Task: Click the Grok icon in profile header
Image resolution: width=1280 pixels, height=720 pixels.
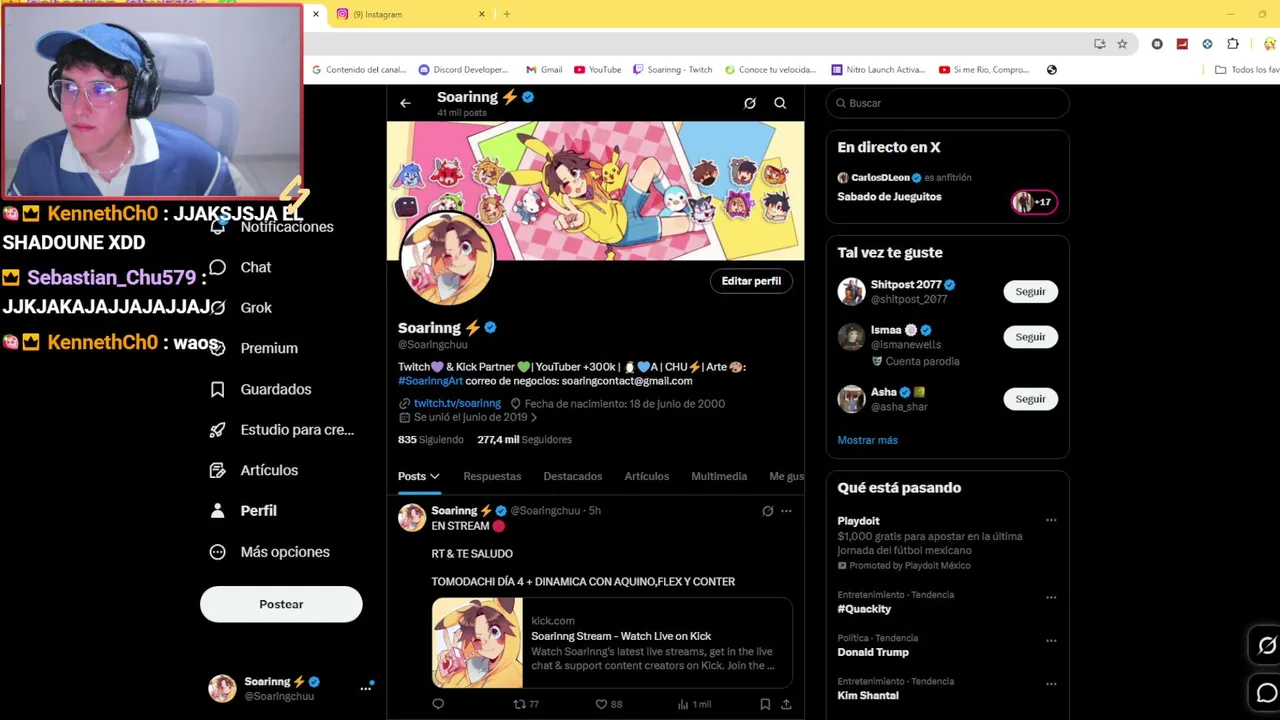Action: 750,103
